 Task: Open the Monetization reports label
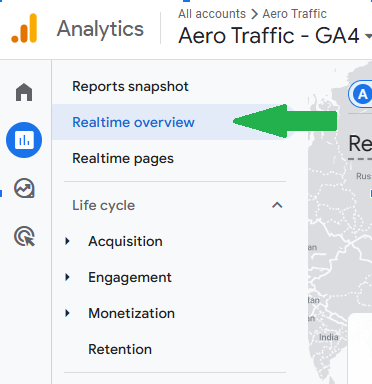[132, 313]
